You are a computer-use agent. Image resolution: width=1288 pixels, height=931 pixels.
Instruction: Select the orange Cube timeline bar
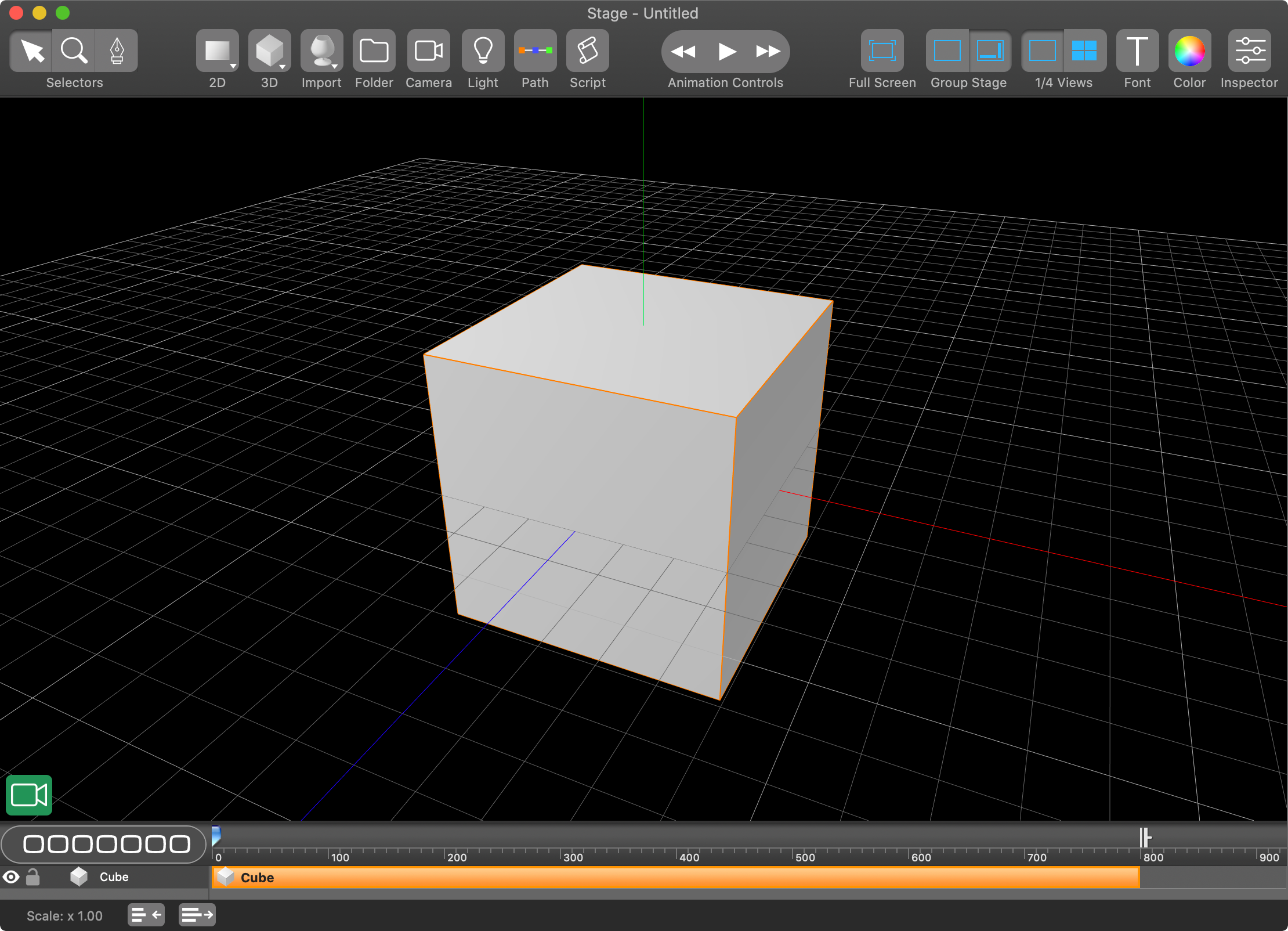click(676, 877)
